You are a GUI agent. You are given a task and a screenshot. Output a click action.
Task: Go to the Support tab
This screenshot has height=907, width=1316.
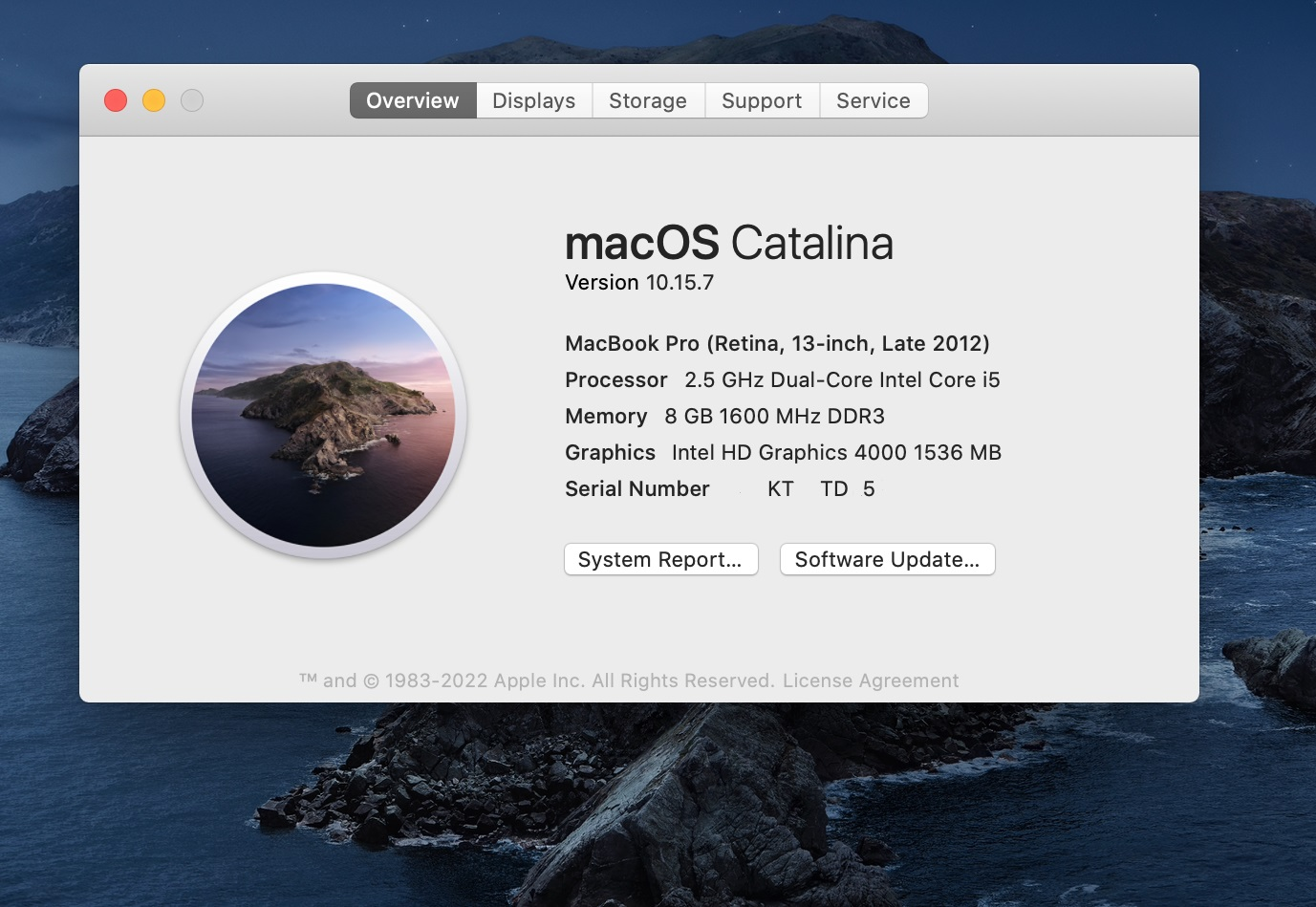(762, 100)
